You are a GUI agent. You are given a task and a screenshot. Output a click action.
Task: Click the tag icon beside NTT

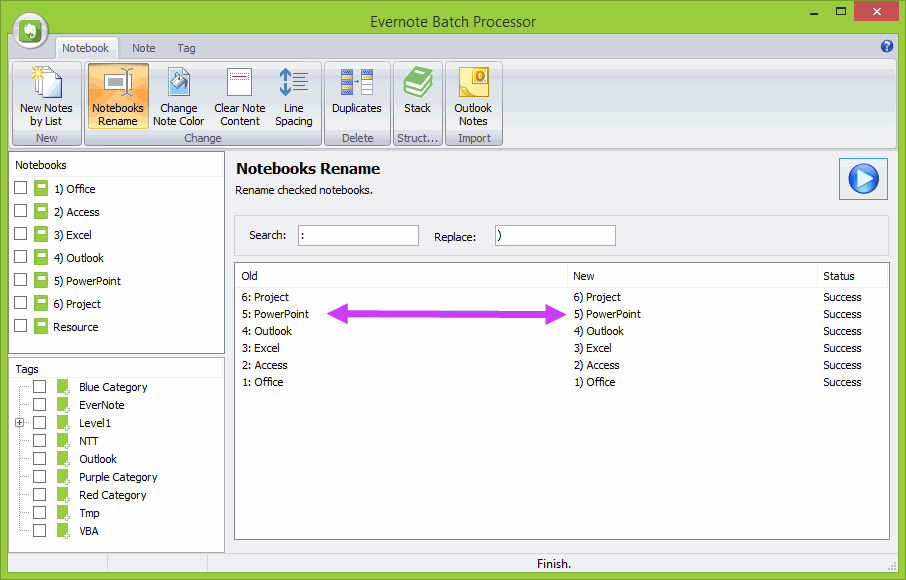(63, 441)
